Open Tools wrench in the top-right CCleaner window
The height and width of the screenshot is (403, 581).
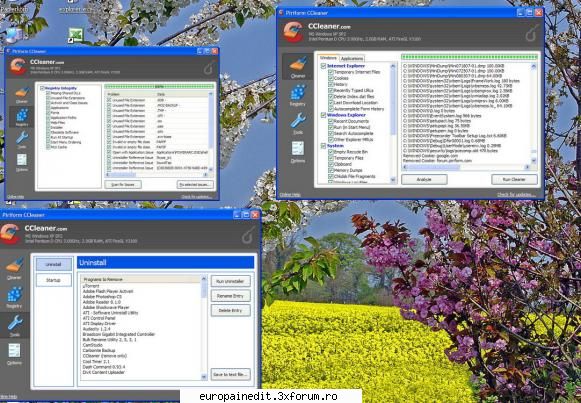coord(298,123)
